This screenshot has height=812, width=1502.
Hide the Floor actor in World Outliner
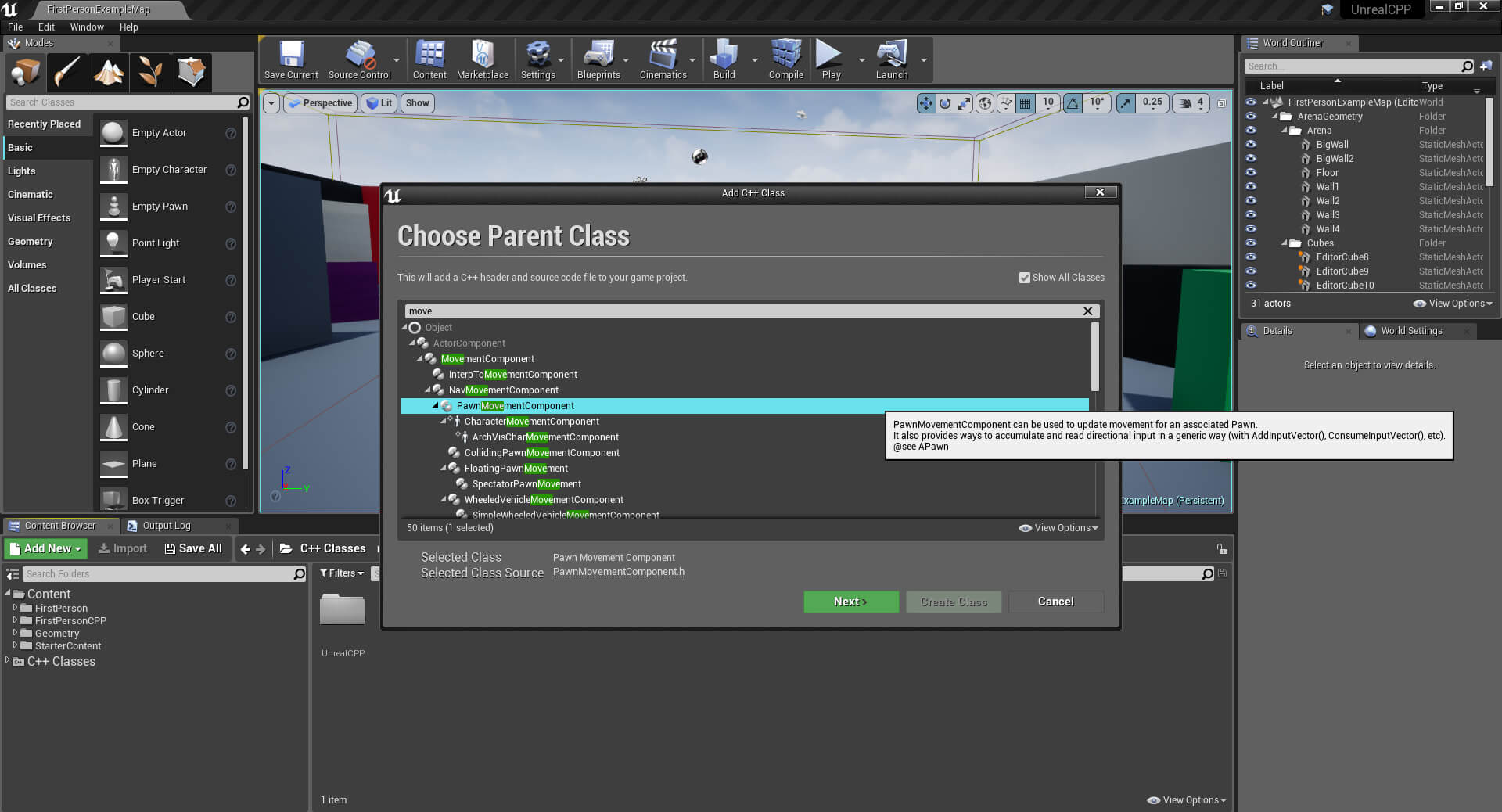(x=1251, y=172)
